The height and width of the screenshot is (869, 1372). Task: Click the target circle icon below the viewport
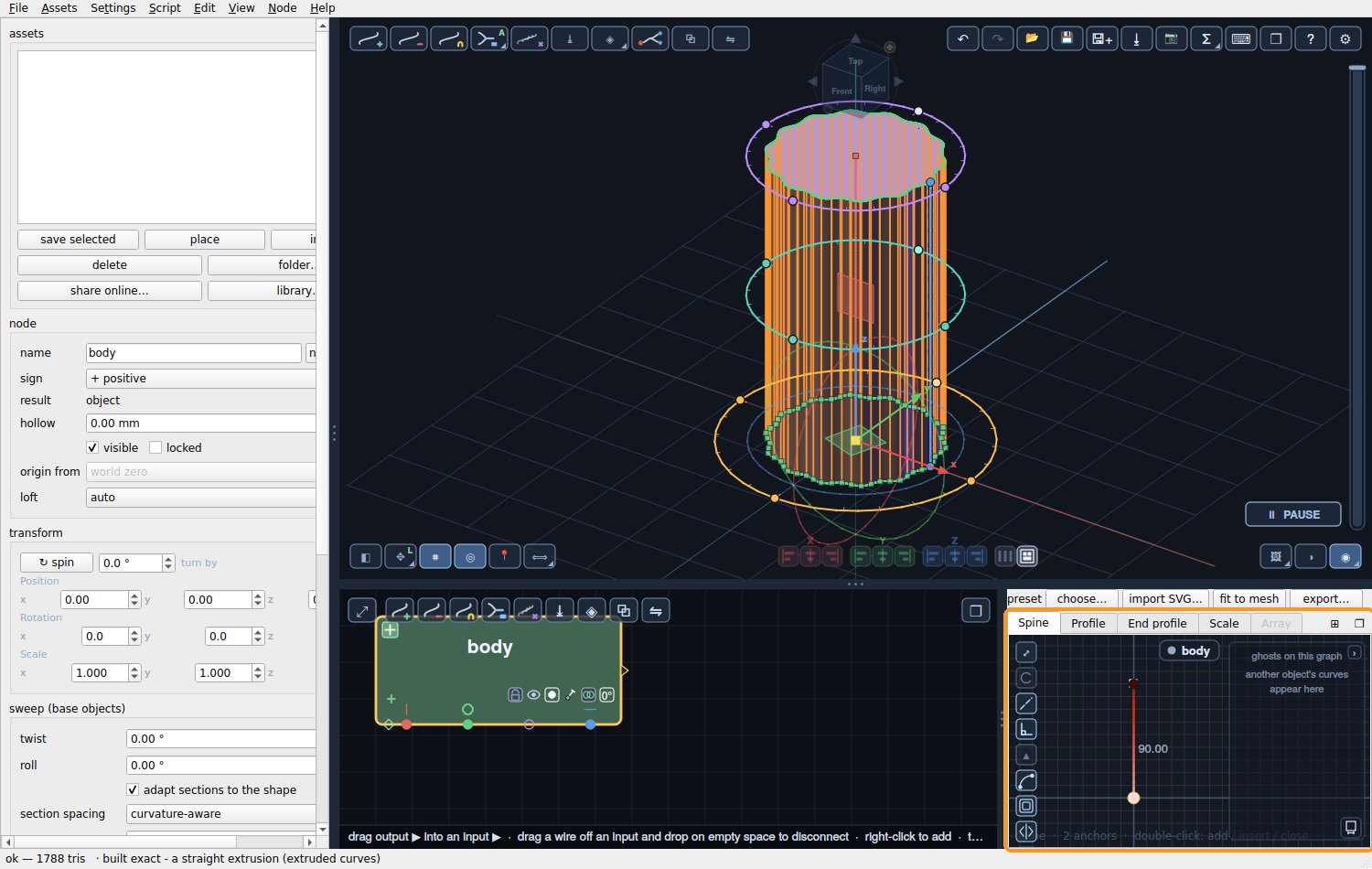click(x=469, y=556)
